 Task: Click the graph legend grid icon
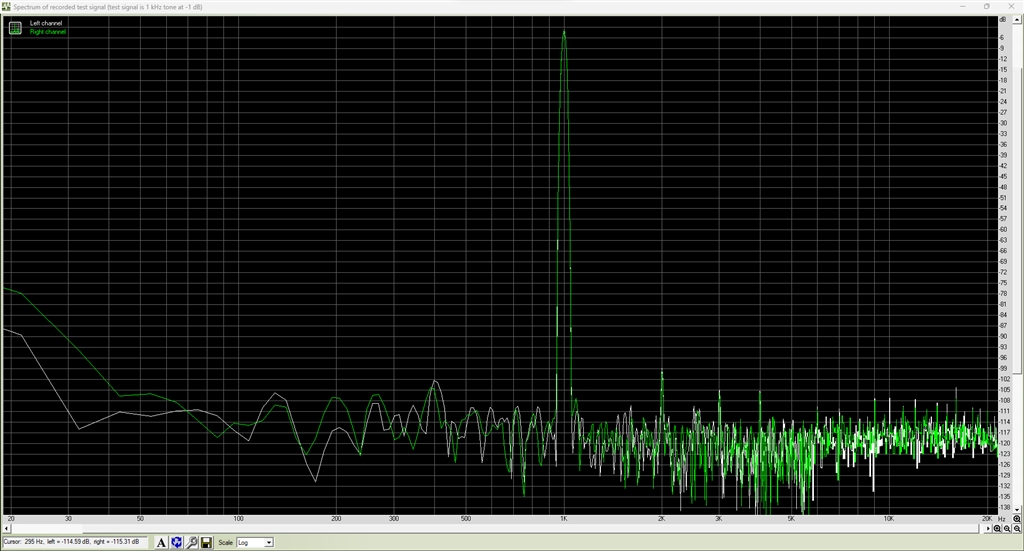(15, 27)
